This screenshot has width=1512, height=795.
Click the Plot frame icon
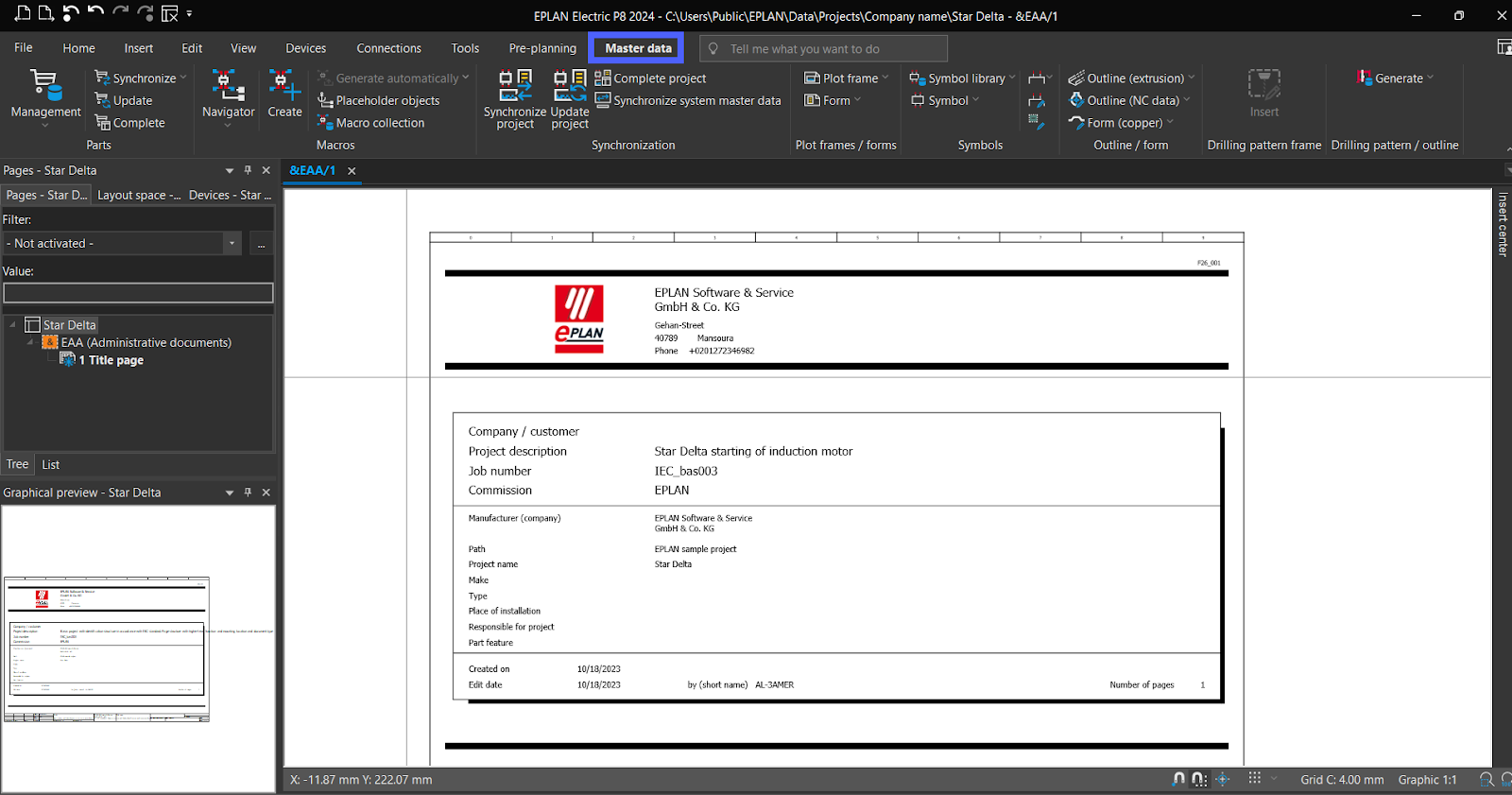tap(812, 78)
